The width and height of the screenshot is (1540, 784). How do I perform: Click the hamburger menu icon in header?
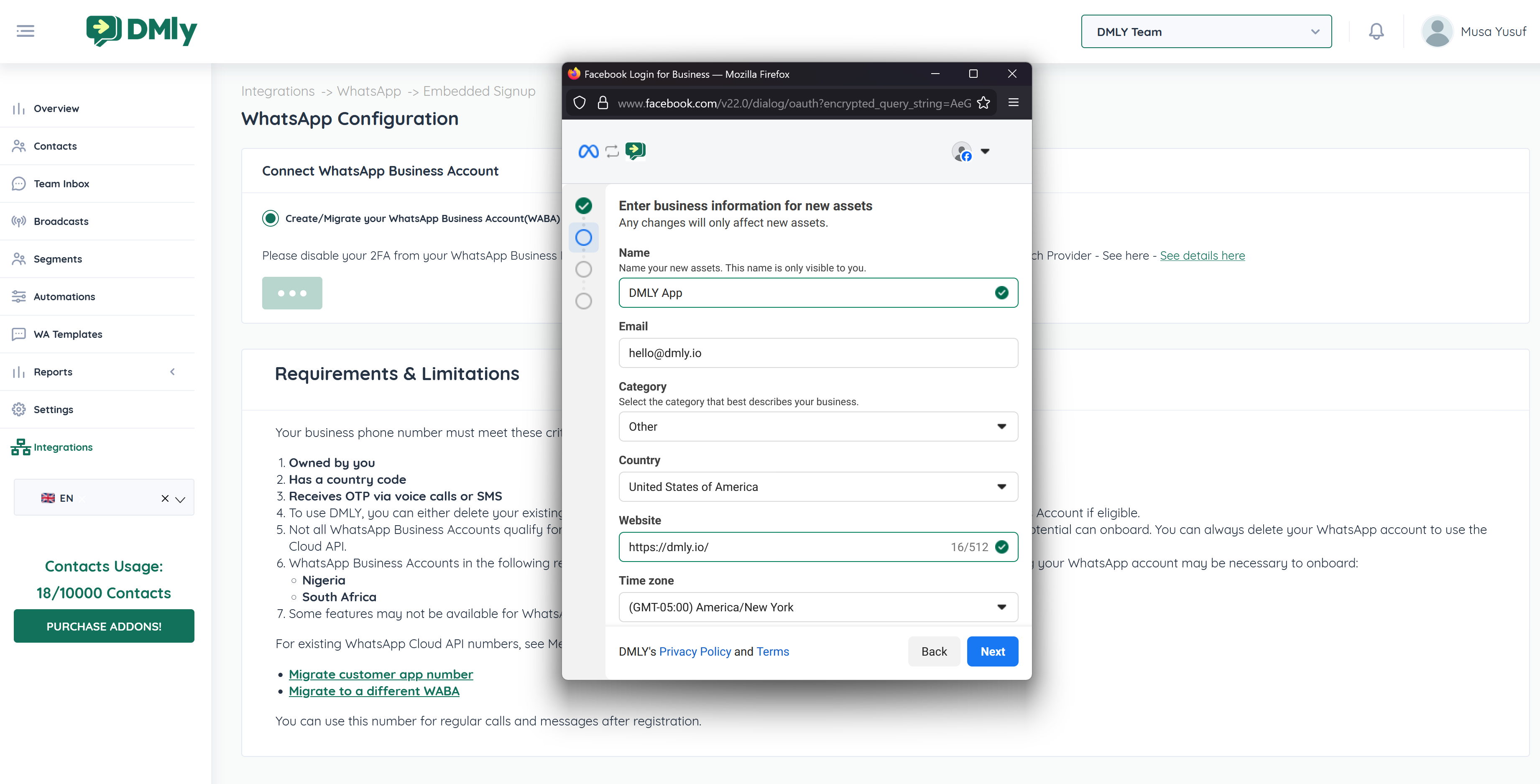[x=25, y=31]
